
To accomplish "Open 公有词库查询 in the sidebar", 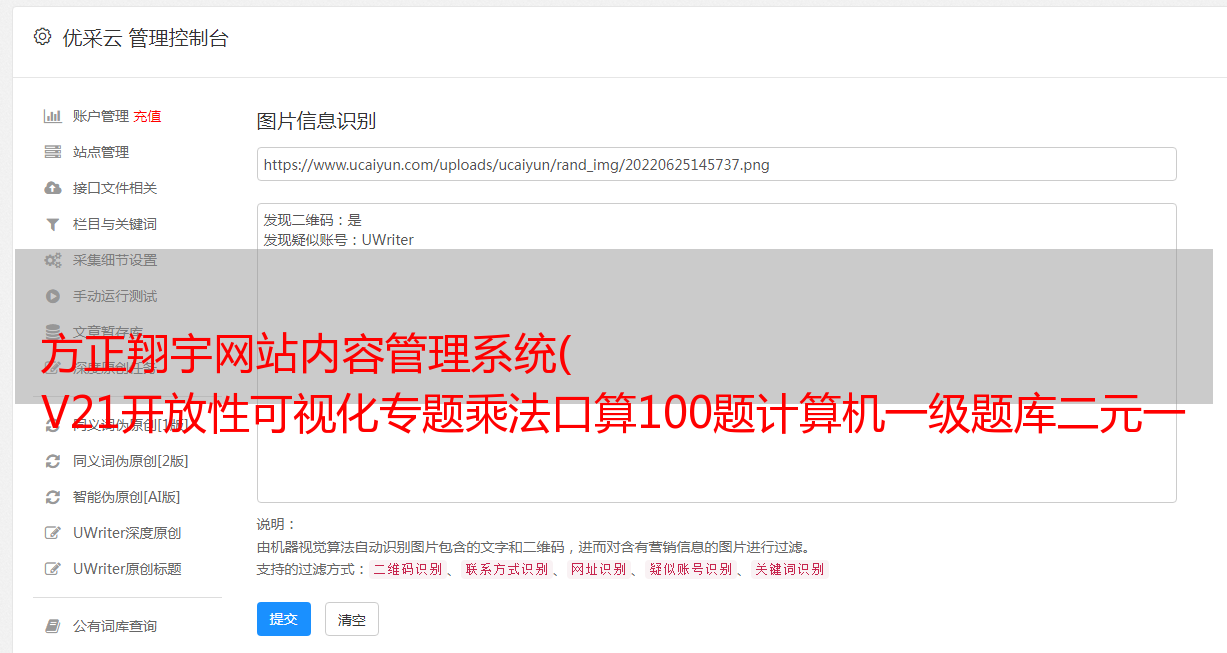I will (115, 626).
